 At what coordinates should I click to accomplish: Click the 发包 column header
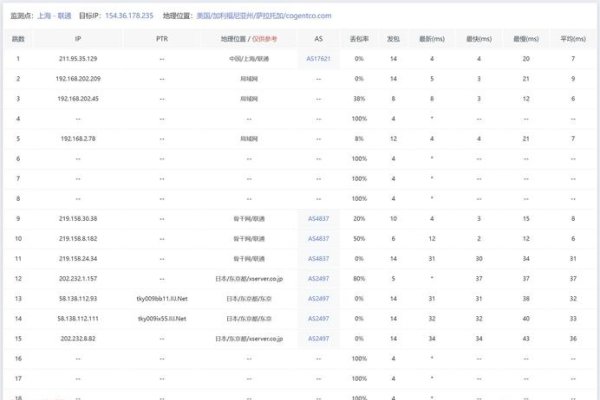393,39
